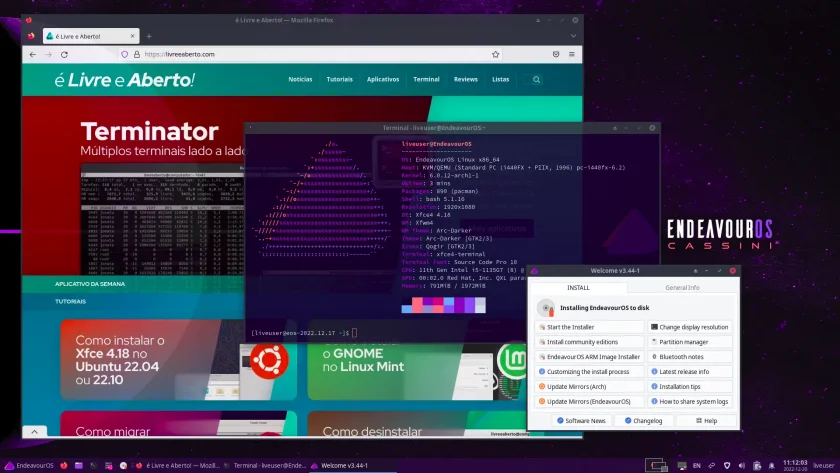
Task: Open the Tutoriais menu item on website
Action: click(x=340, y=79)
